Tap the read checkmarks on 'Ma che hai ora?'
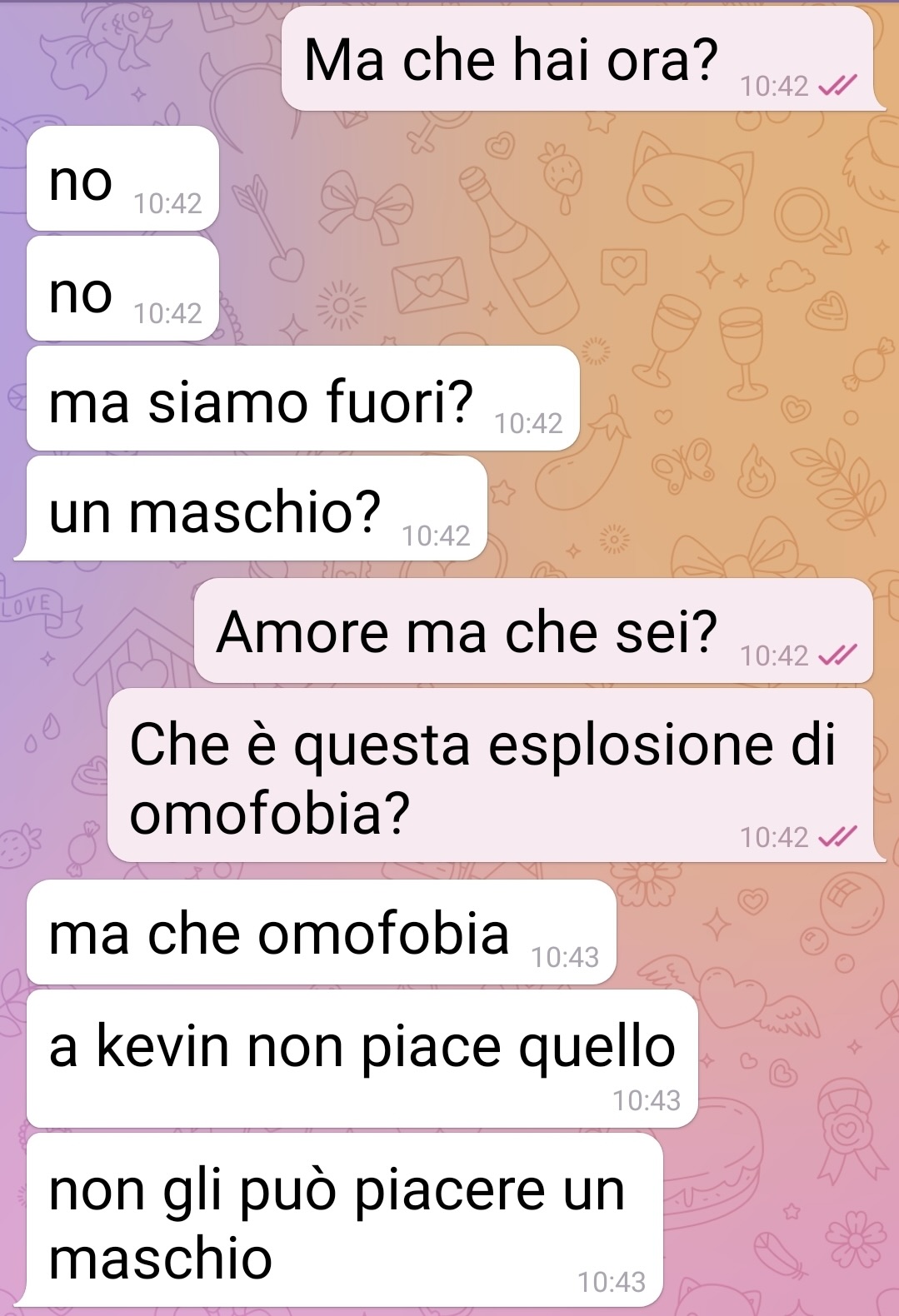Viewport: 899px width, 1316px height. [x=838, y=86]
